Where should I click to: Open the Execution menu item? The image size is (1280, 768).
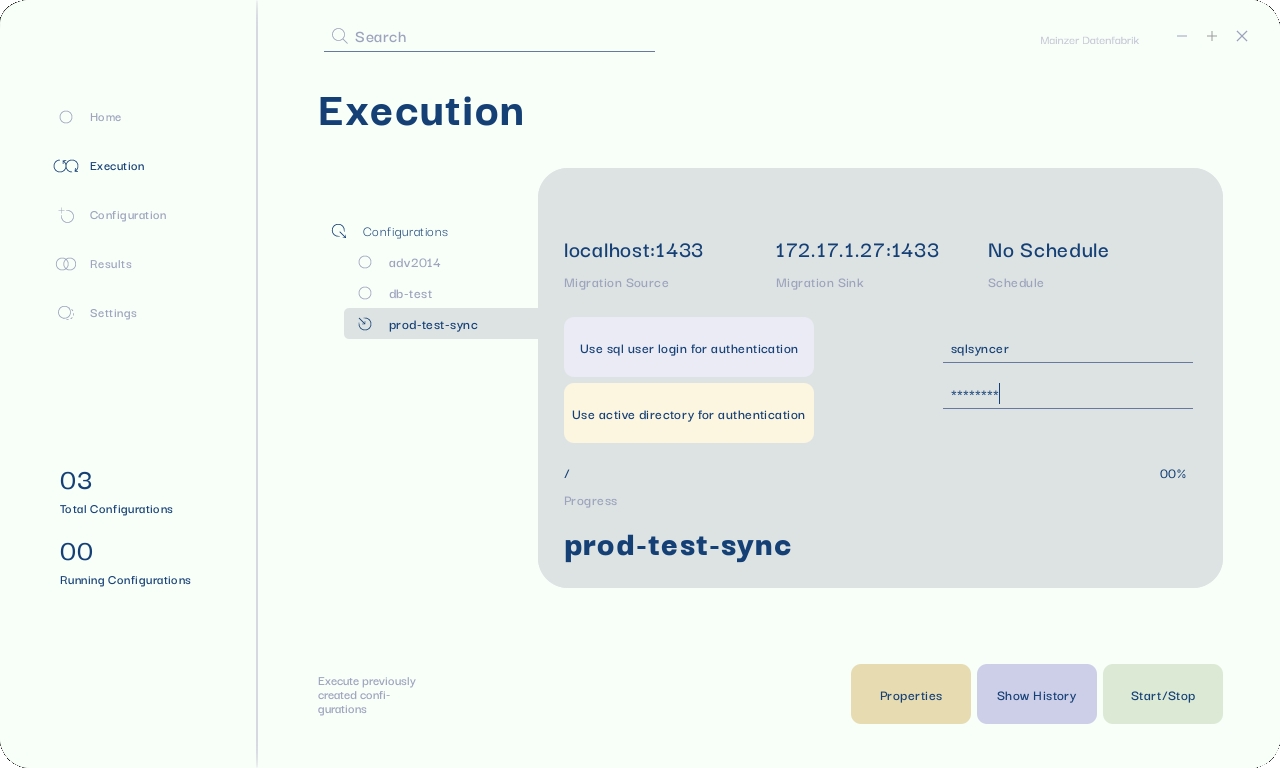(117, 166)
